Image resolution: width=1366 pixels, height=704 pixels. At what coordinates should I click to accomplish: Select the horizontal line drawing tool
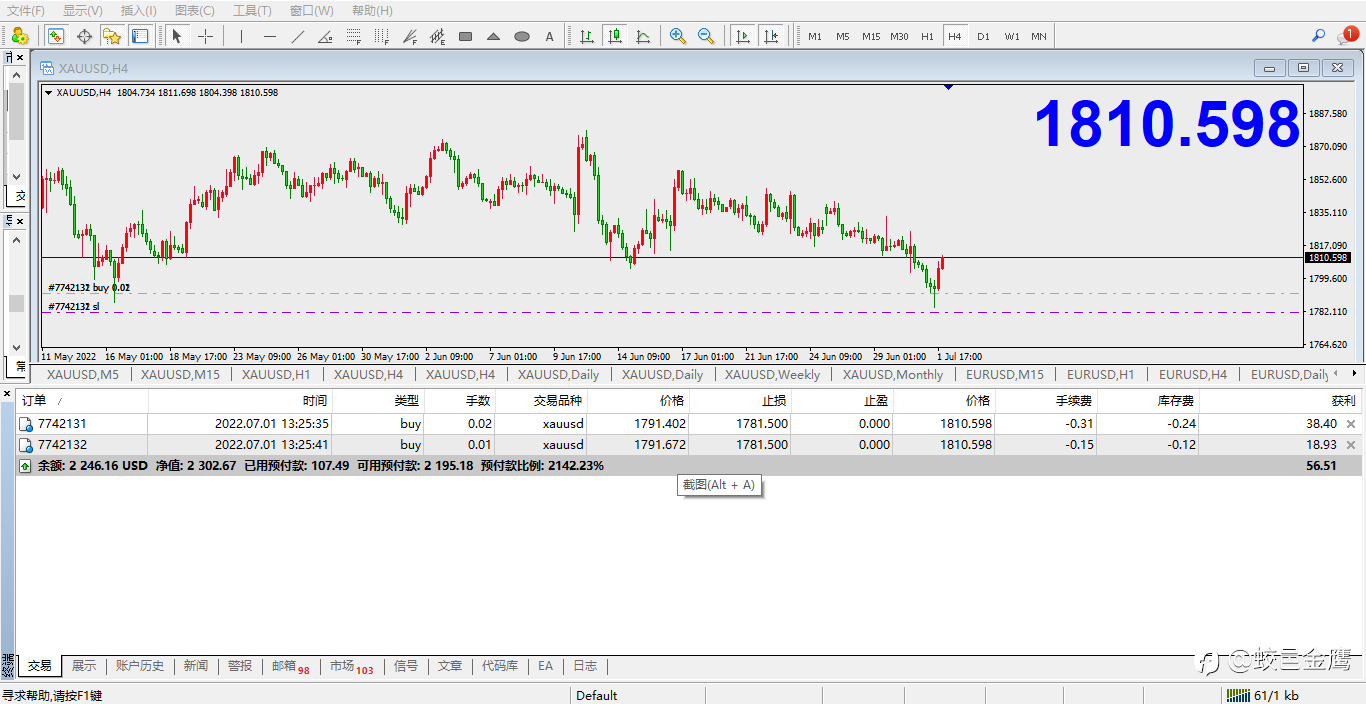click(270, 36)
